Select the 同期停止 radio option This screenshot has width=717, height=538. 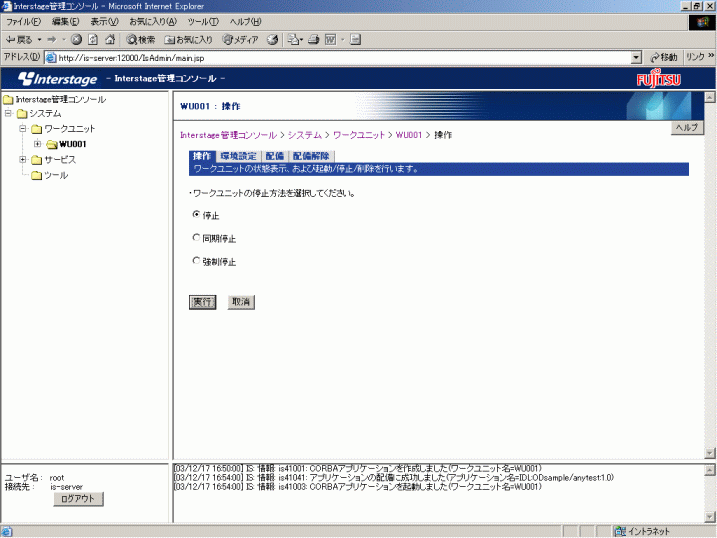tap(196, 238)
